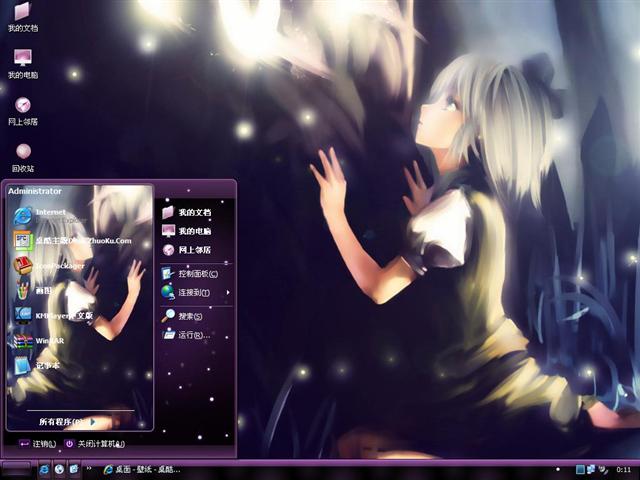Click 注销(L) log off button
Screen dimensions: 640x480
pyautogui.click(x=38, y=444)
